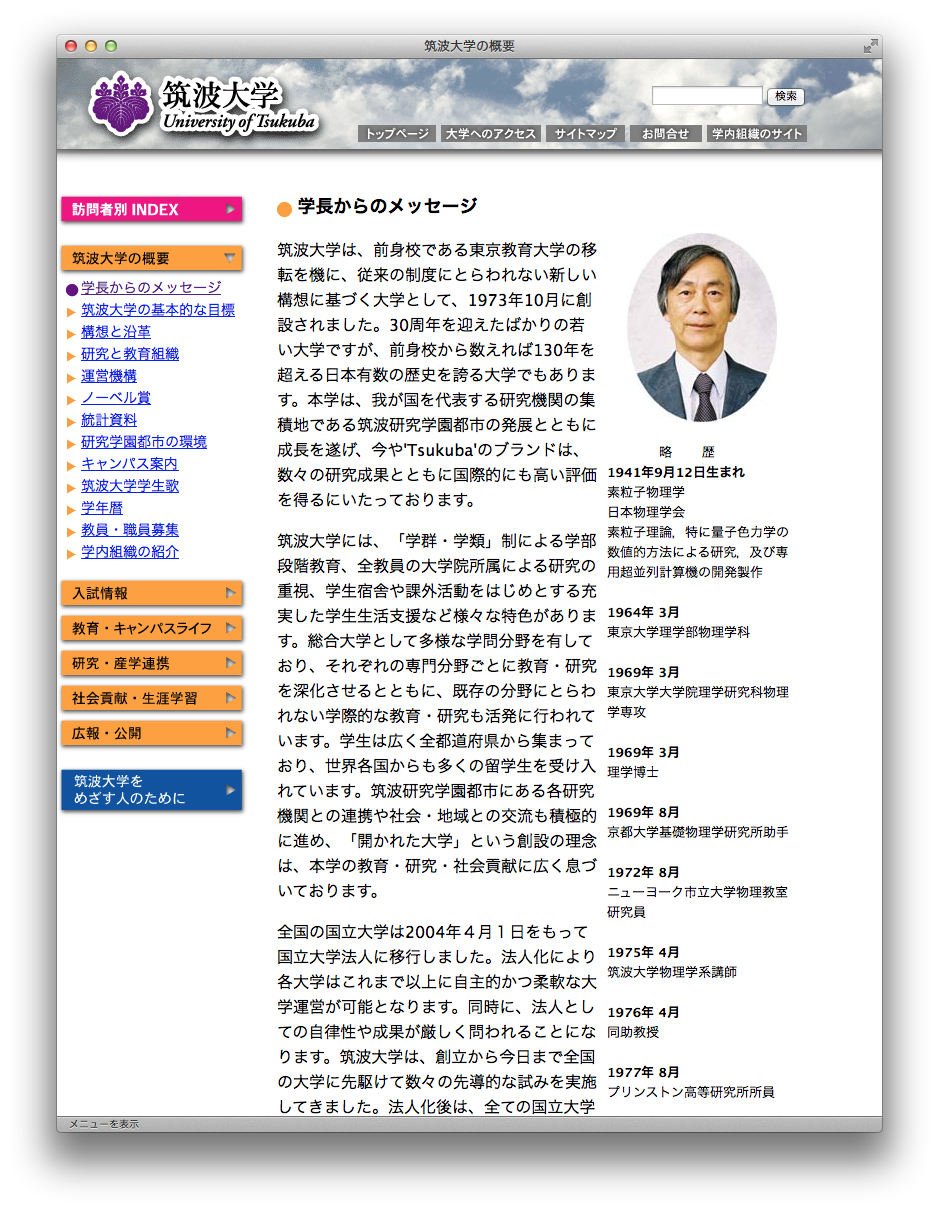Expand the 入試情報 menu

point(152,593)
